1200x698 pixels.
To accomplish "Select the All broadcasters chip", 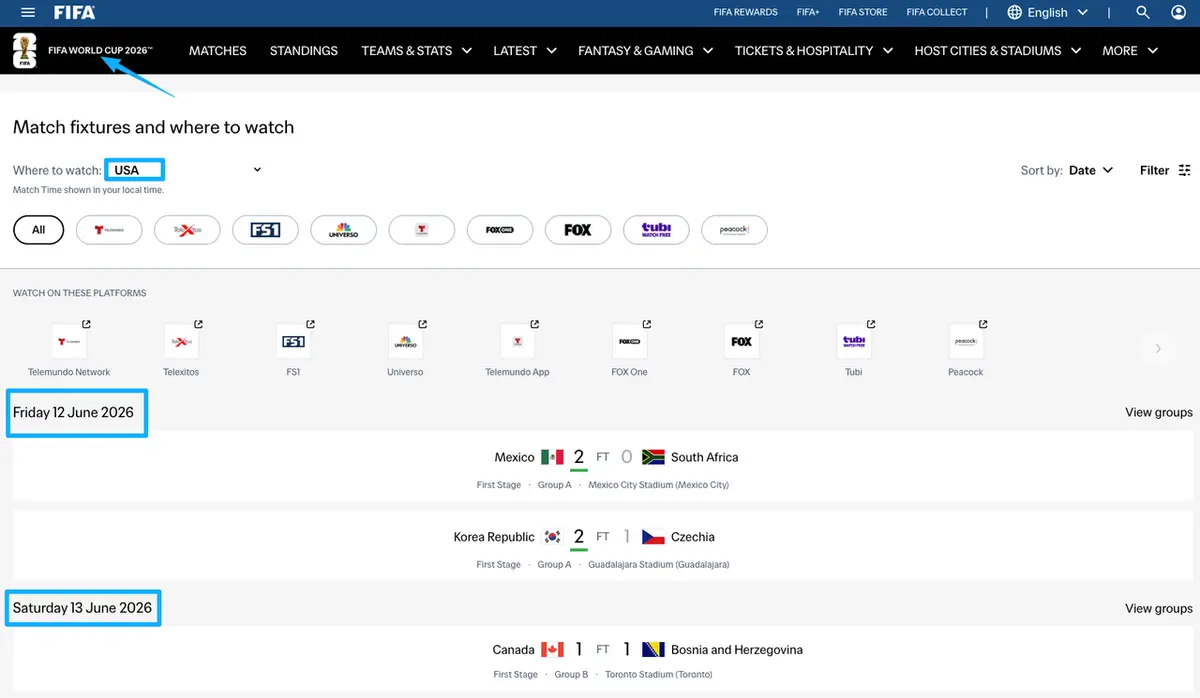I will pos(38,230).
